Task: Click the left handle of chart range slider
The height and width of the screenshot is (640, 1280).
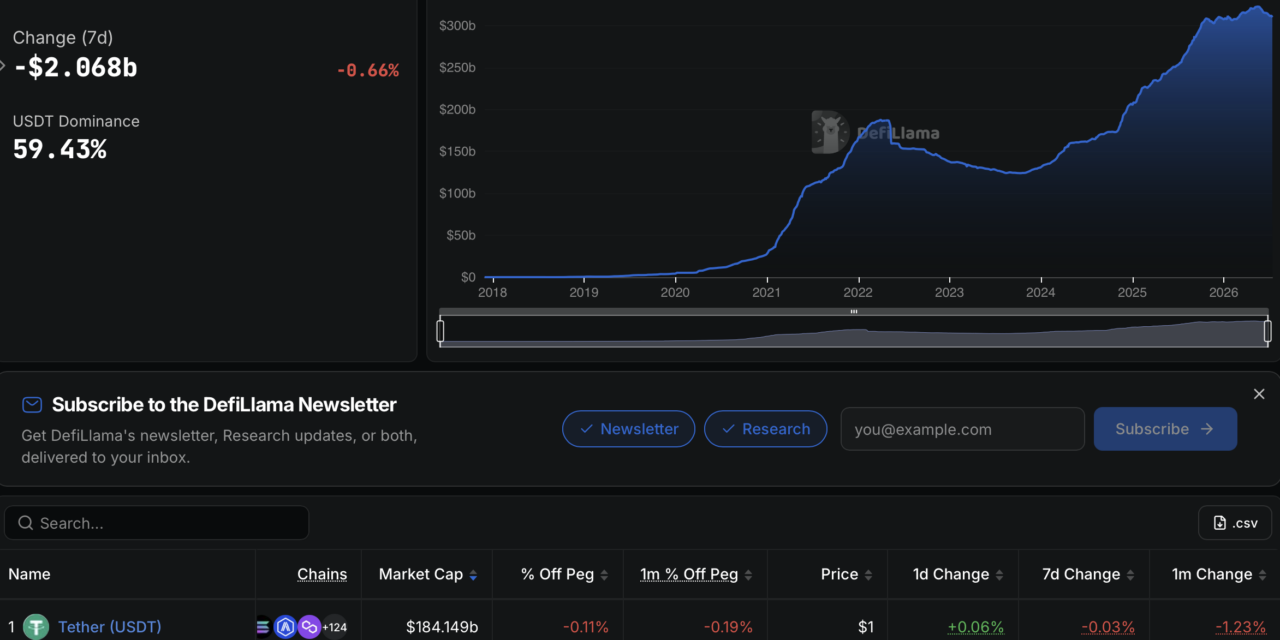Action: click(x=440, y=331)
